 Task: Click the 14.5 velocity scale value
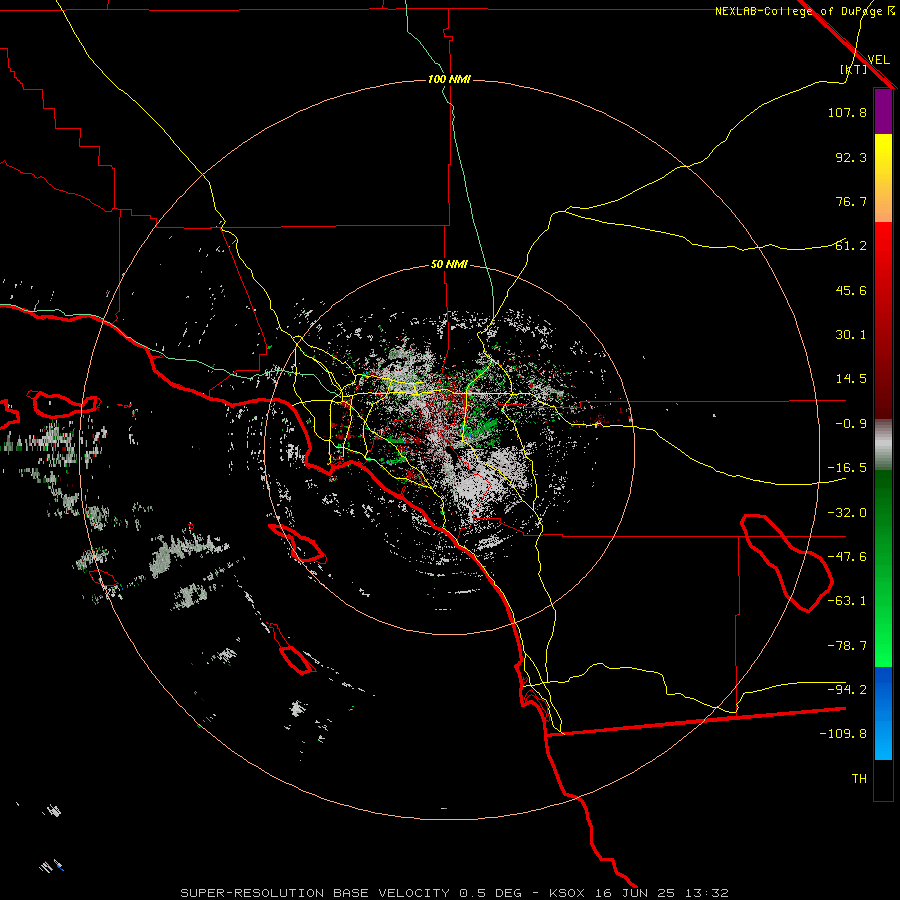(851, 379)
